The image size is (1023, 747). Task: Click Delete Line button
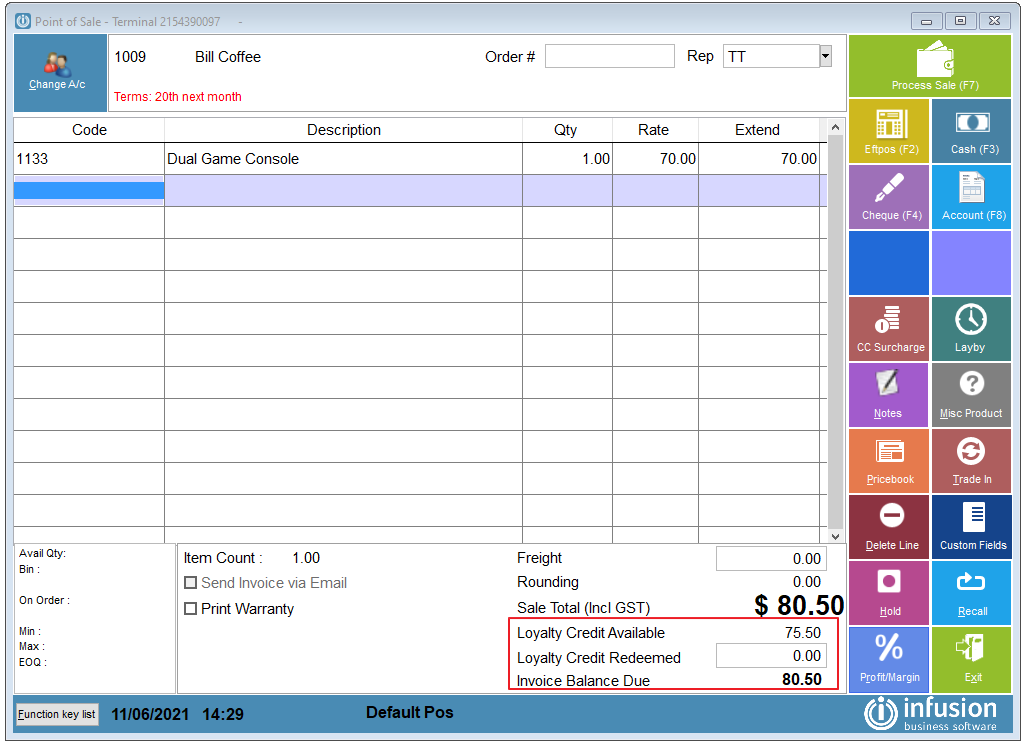(x=889, y=526)
